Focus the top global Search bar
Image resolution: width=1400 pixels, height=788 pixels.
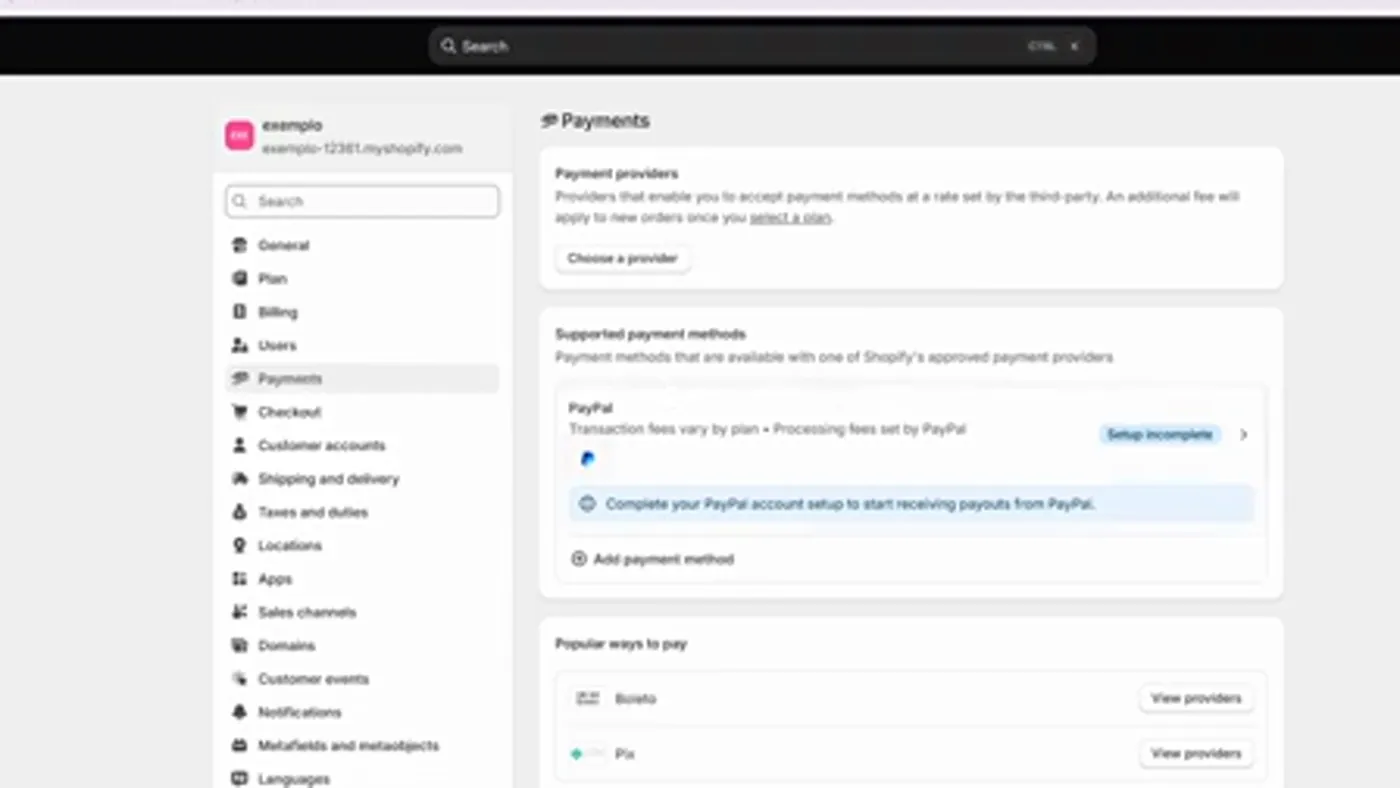762,46
